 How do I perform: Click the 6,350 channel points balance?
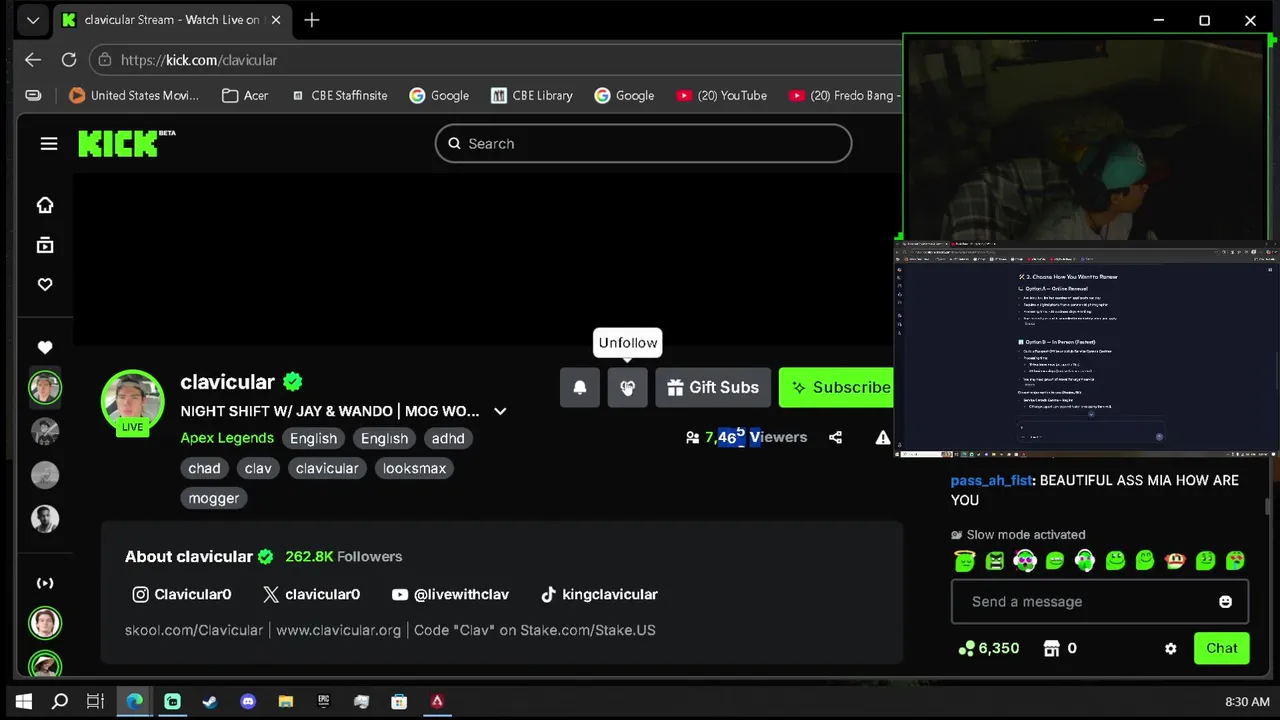point(988,649)
